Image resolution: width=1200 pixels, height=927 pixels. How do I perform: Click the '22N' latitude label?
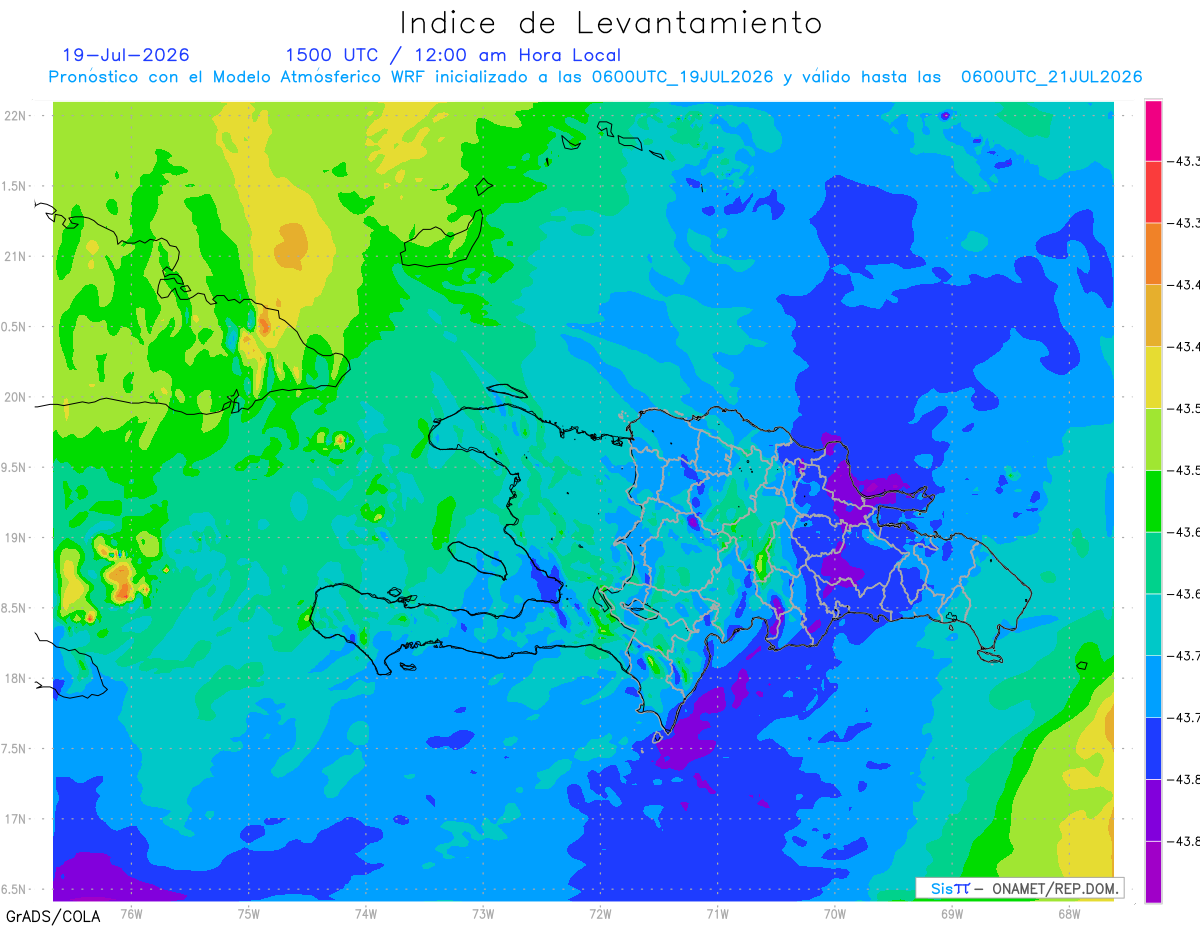(16, 116)
